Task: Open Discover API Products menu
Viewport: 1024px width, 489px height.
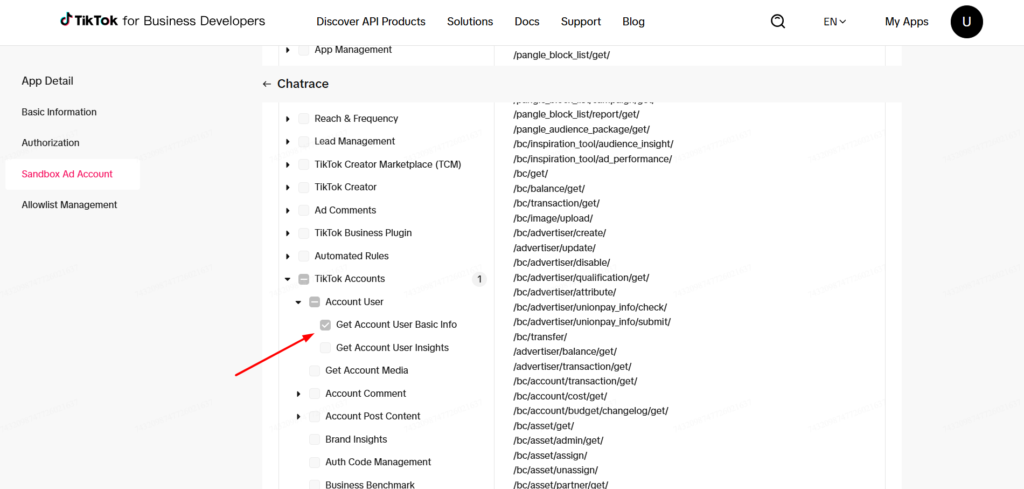Action: pos(370,21)
